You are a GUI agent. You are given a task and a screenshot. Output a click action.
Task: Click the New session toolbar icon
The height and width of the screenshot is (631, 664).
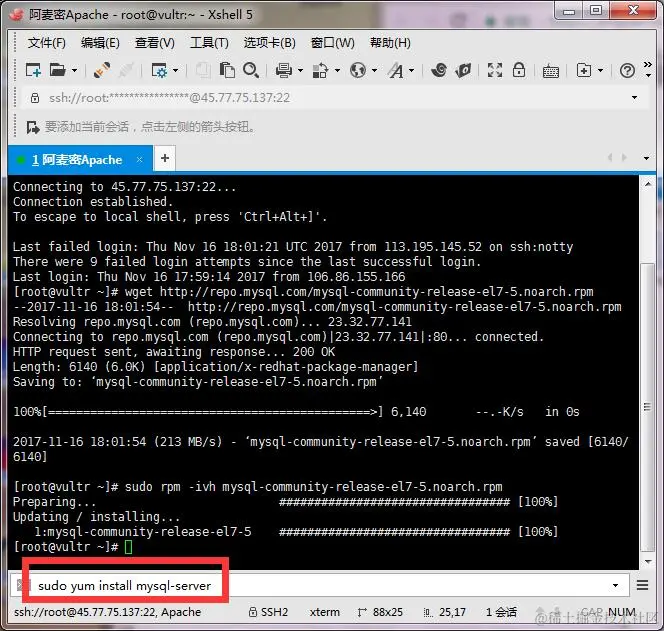[x=33, y=70]
